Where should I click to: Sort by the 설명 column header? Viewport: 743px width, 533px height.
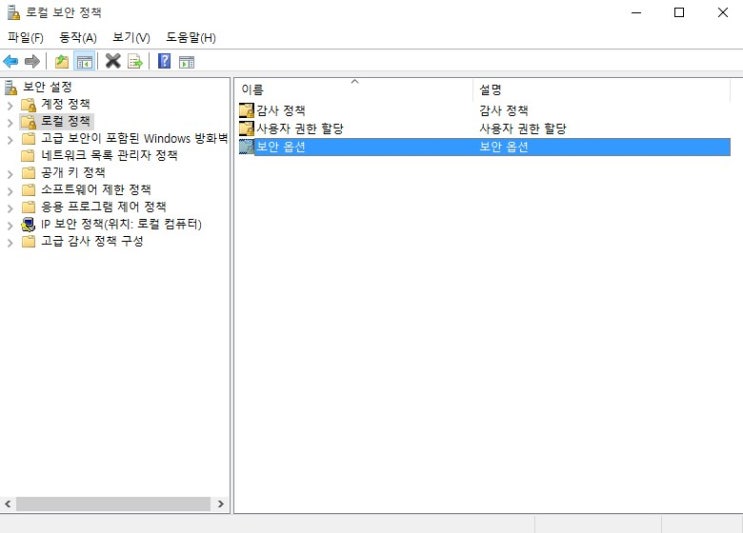pyautogui.click(x=601, y=89)
